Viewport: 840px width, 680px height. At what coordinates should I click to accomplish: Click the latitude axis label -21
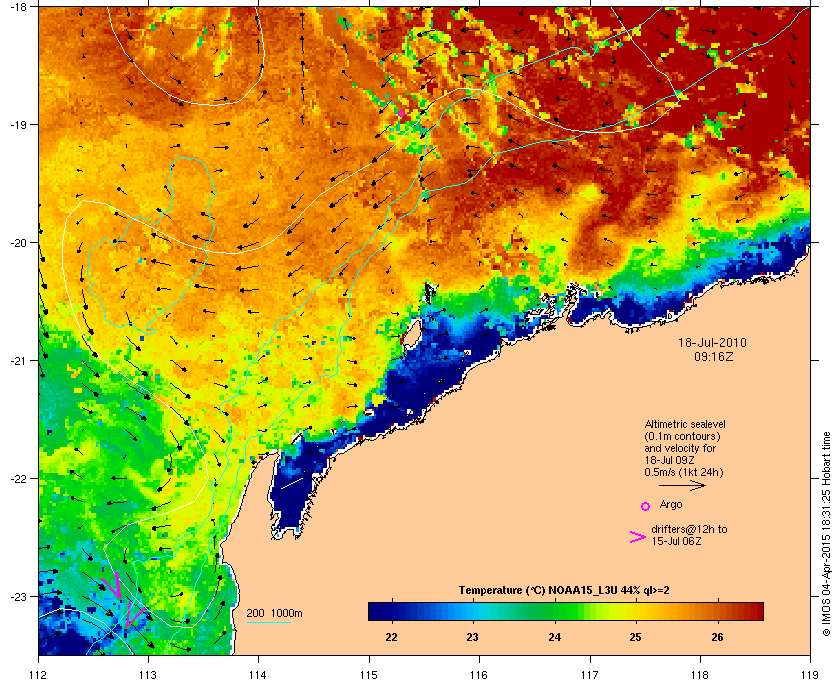pos(17,361)
